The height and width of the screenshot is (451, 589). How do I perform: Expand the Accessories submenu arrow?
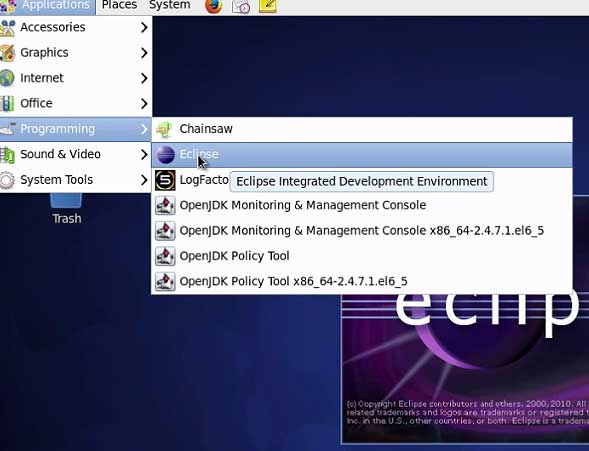[x=144, y=27]
